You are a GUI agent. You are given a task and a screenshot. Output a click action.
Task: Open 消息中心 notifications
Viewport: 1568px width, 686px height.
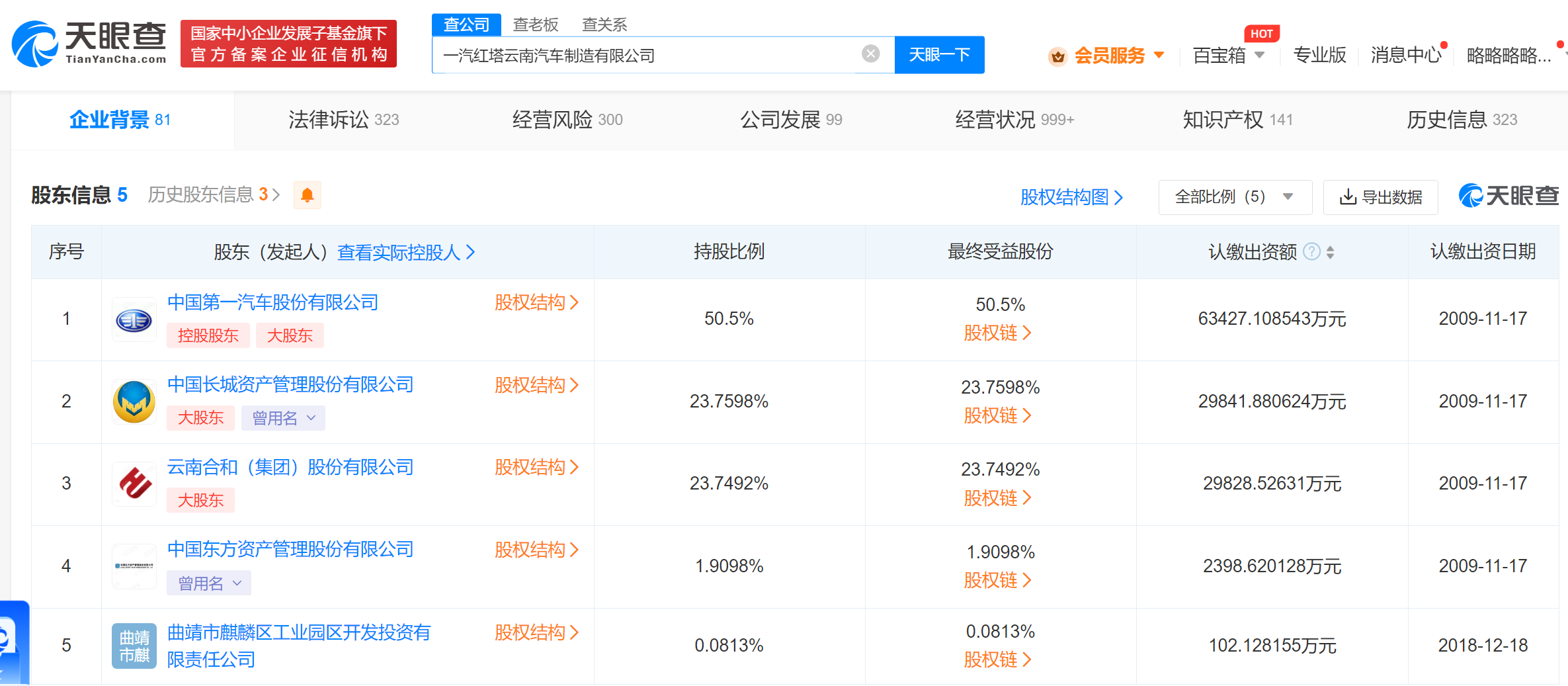click(1406, 55)
